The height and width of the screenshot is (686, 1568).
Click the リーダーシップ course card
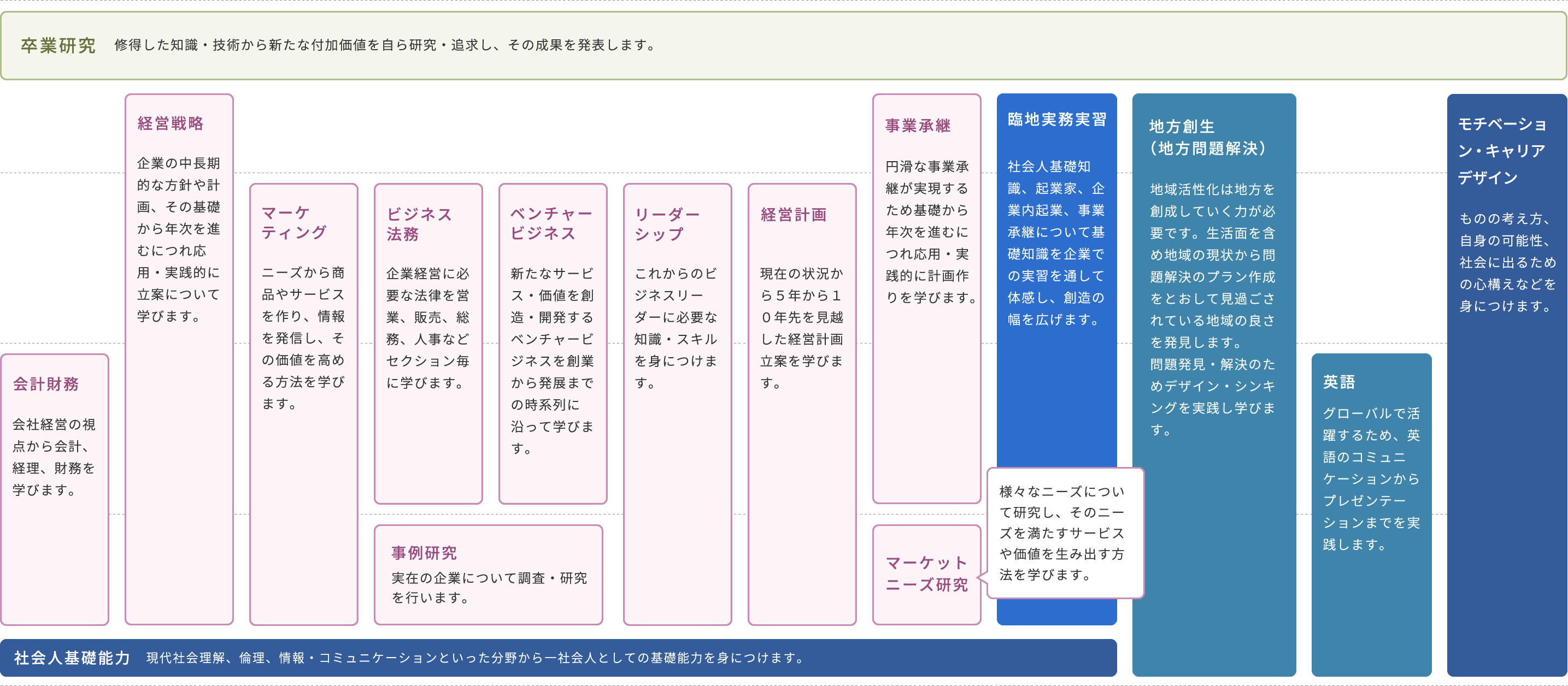[677, 404]
